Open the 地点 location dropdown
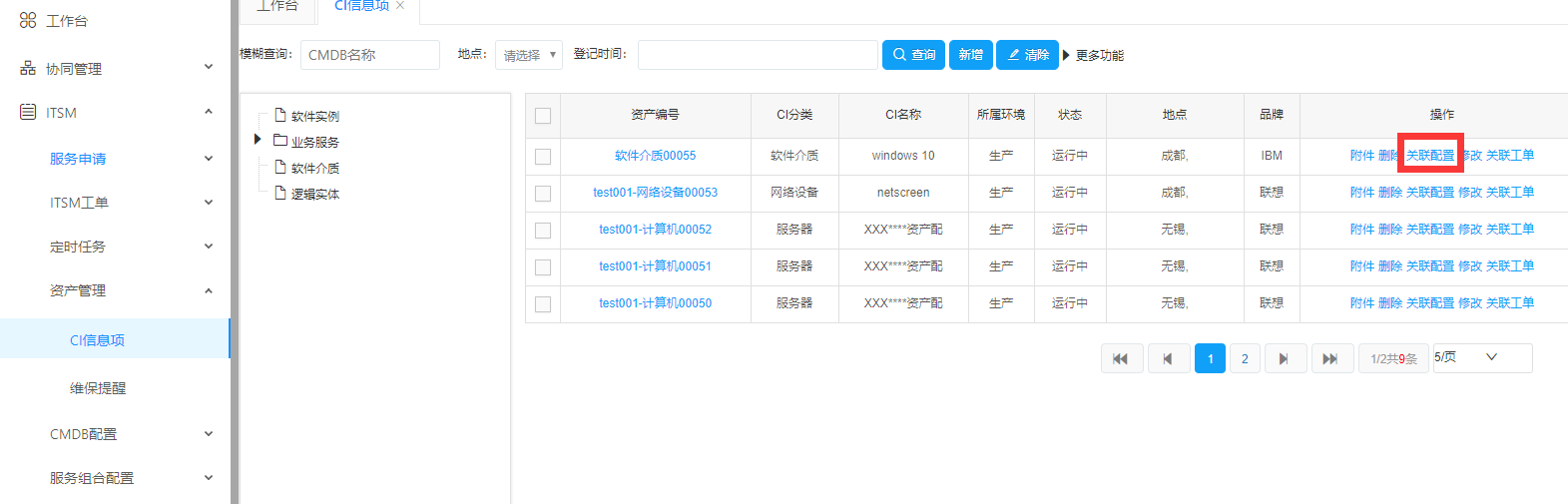 (528, 55)
